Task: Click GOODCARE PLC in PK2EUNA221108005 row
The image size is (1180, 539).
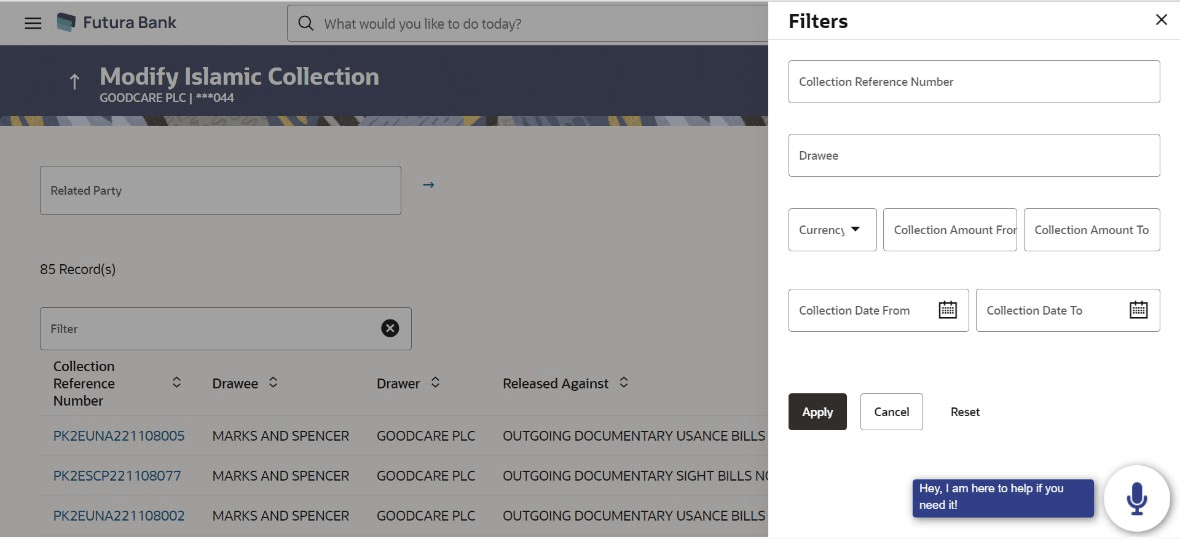Action: pyautogui.click(x=426, y=436)
